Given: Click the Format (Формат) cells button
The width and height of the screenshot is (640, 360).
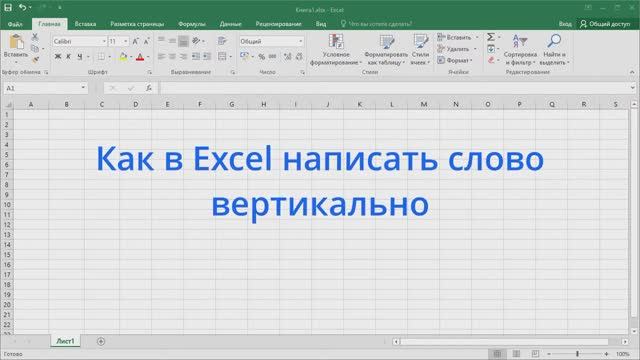Looking at the screenshot, I should (x=455, y=60).
